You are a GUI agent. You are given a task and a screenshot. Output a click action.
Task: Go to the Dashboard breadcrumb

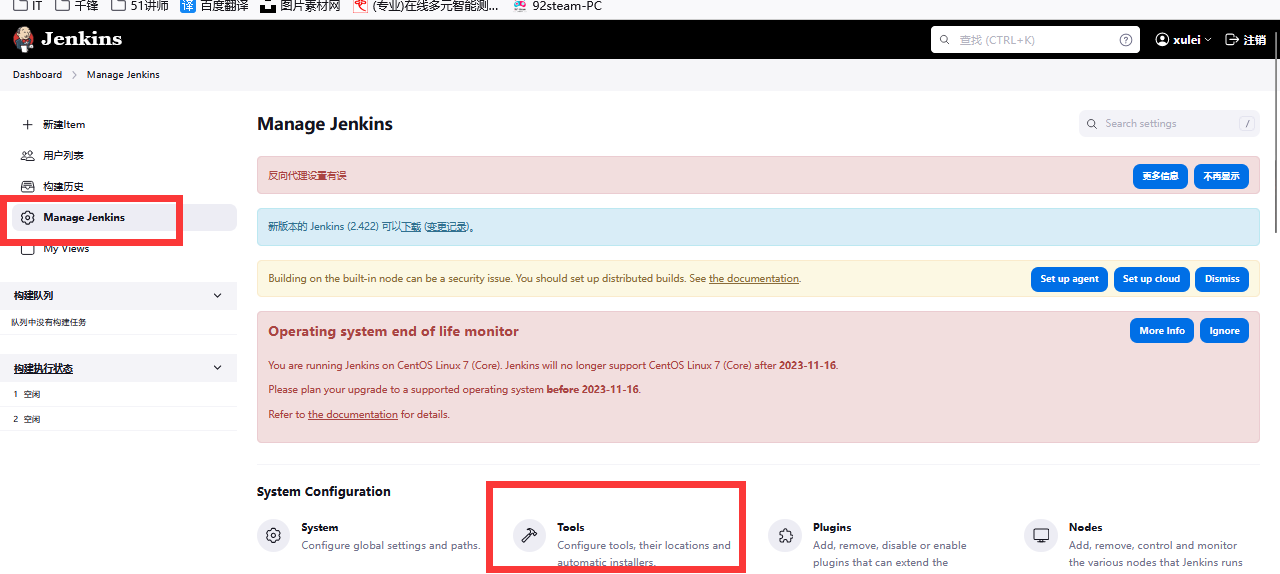(x=37, y=75)
